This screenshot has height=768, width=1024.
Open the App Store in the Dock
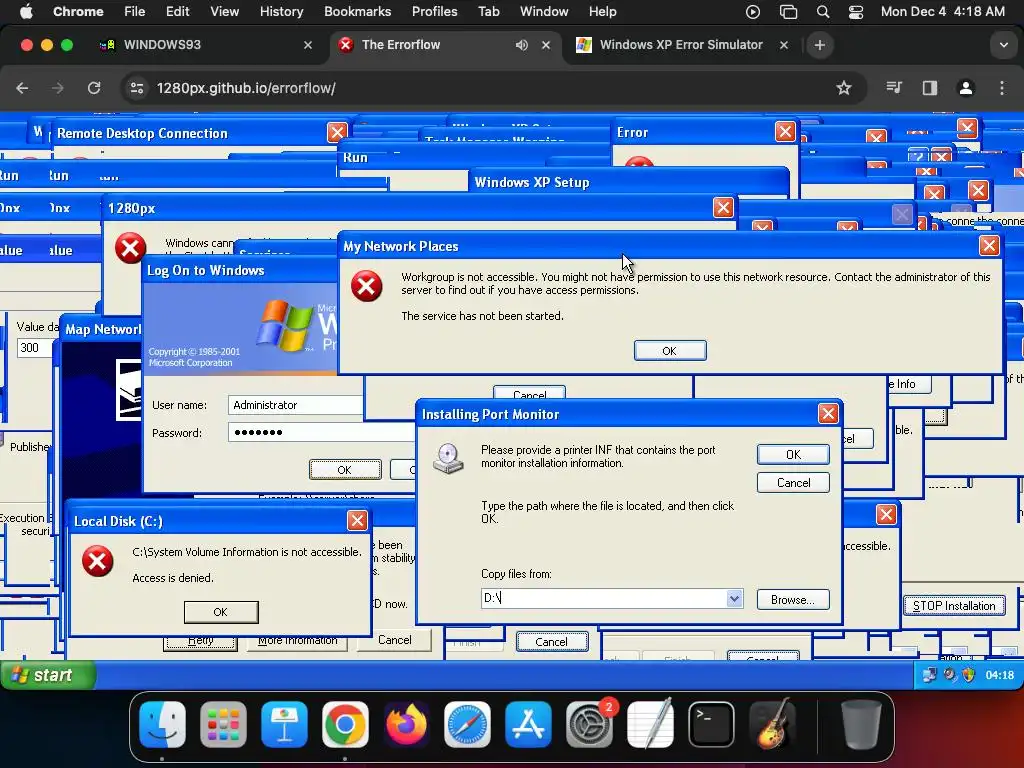[x=528, y=724]
